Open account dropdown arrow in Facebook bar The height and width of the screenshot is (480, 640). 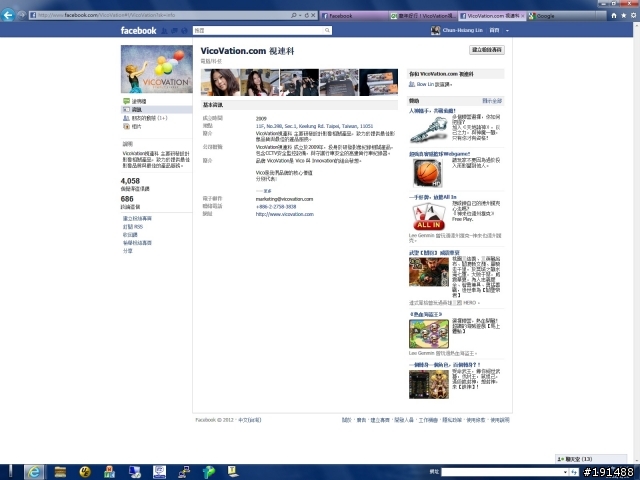(507, 31)
